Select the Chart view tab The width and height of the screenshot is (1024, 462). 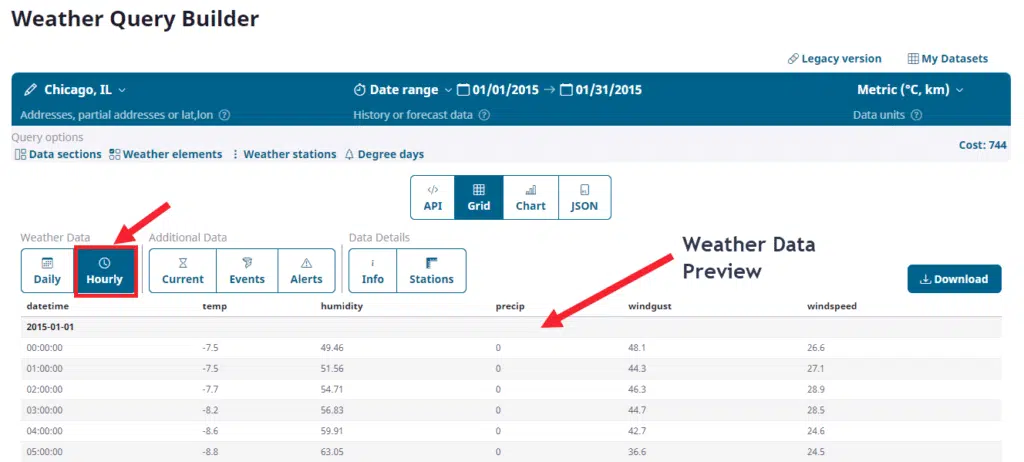point(530,197)
